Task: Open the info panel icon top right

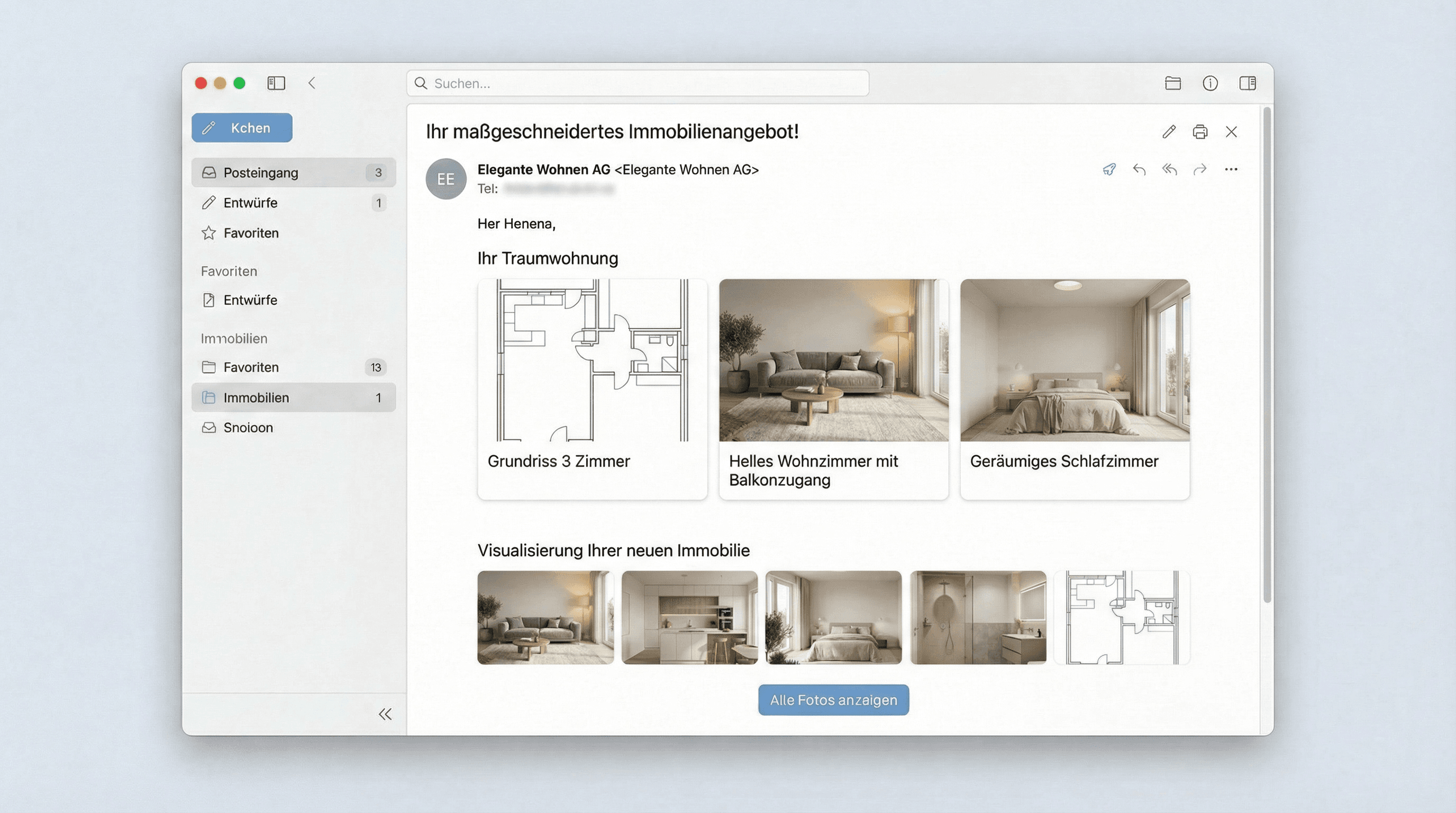Action: (1210, 83)
